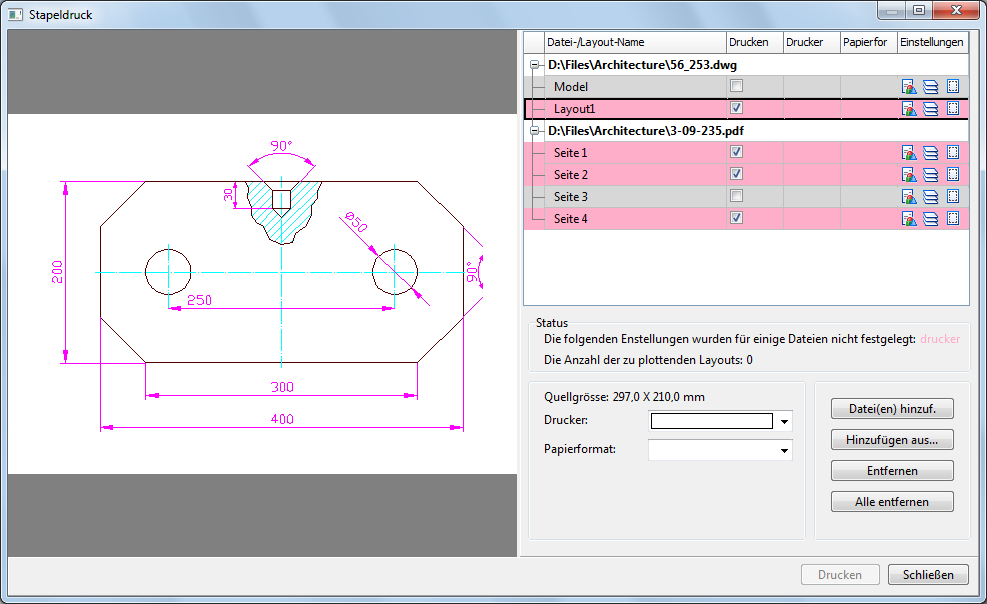The width and height of the screenshot is (987, 604).
Task: Open page setup icon for Seite 2
Action: point(909,175)
